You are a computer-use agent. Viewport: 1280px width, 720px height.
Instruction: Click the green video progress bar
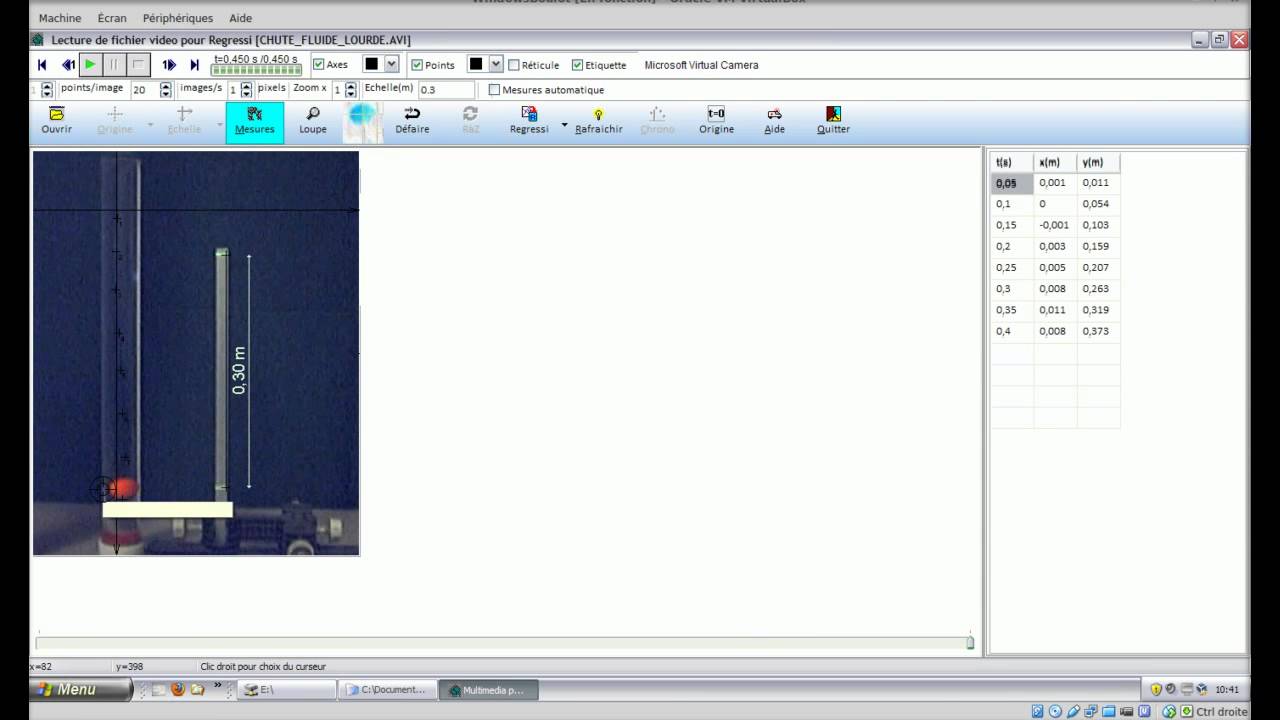(257, 70)
